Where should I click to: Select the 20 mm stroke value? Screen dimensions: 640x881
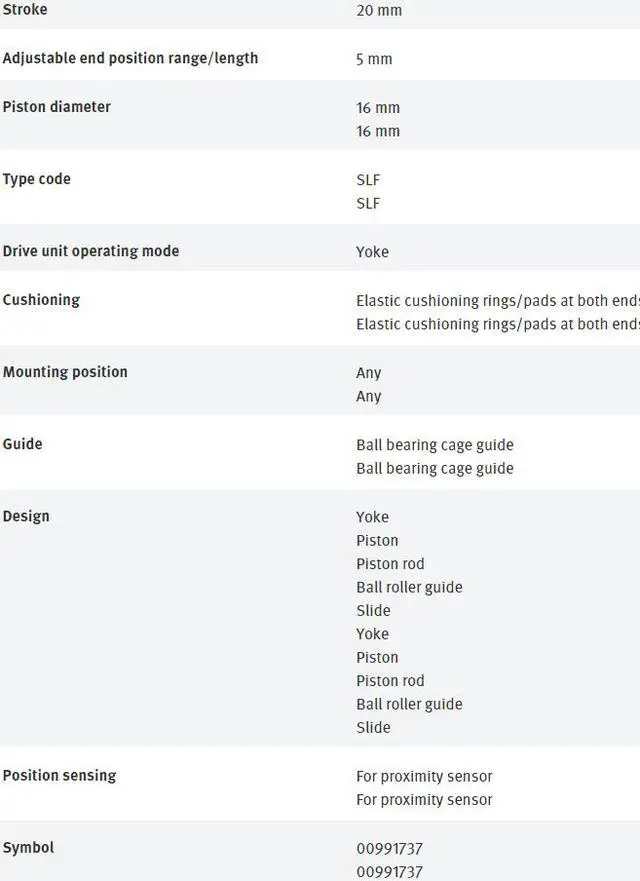pos(379,11)
